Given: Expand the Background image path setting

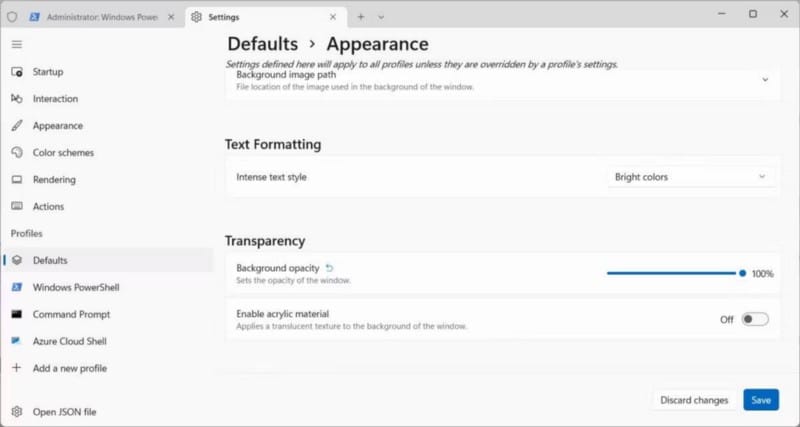Looking at the screenshot, I should coord(765,80).
